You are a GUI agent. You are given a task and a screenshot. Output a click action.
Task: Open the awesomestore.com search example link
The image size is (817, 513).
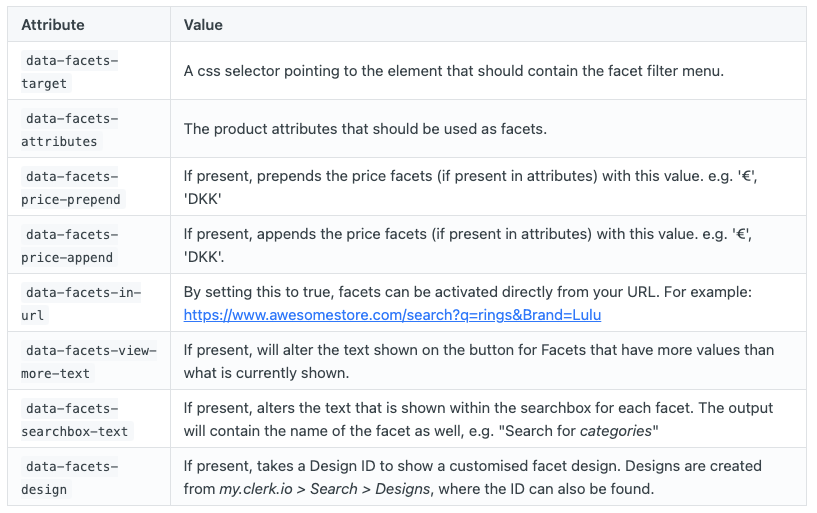[x=392, y=315]
